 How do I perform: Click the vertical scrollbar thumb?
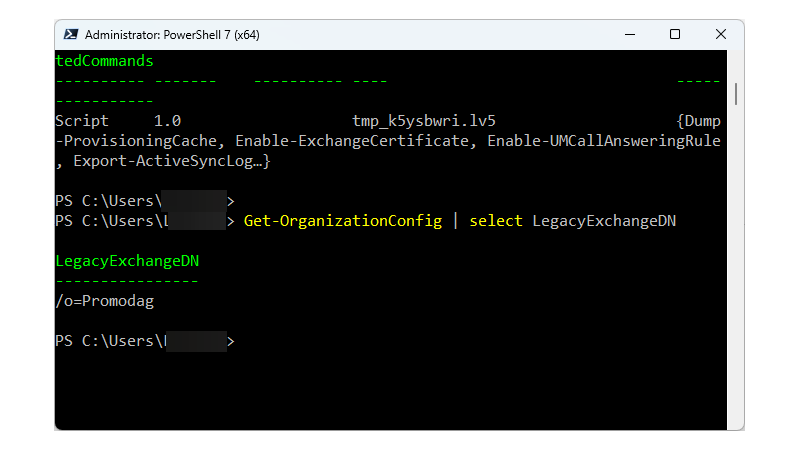pyautogui.click(x=736, y=94)
